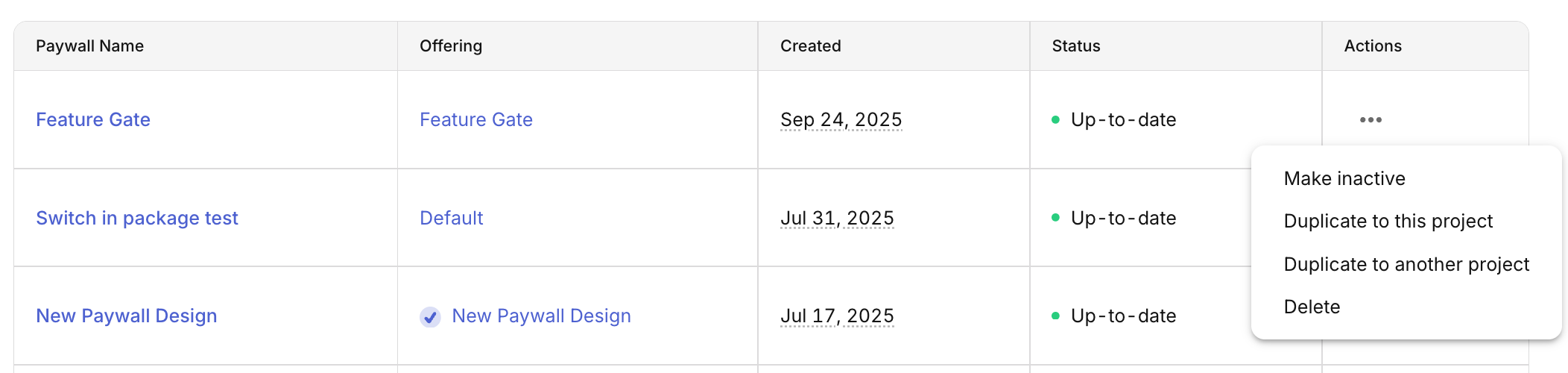Click the Sep 24, 2025 created date
Viewport: 1568px width, 373px height.
[x=841, y=120]
